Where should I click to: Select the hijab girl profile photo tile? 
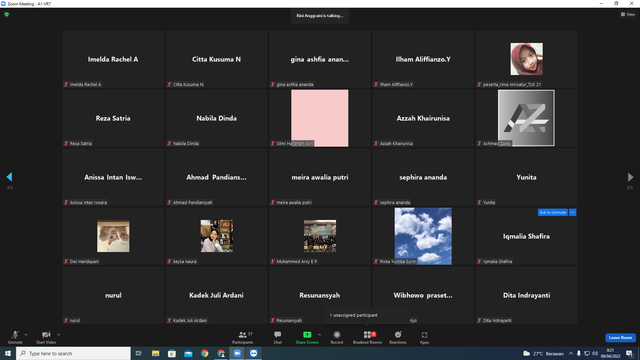click(x=527, y=59)
